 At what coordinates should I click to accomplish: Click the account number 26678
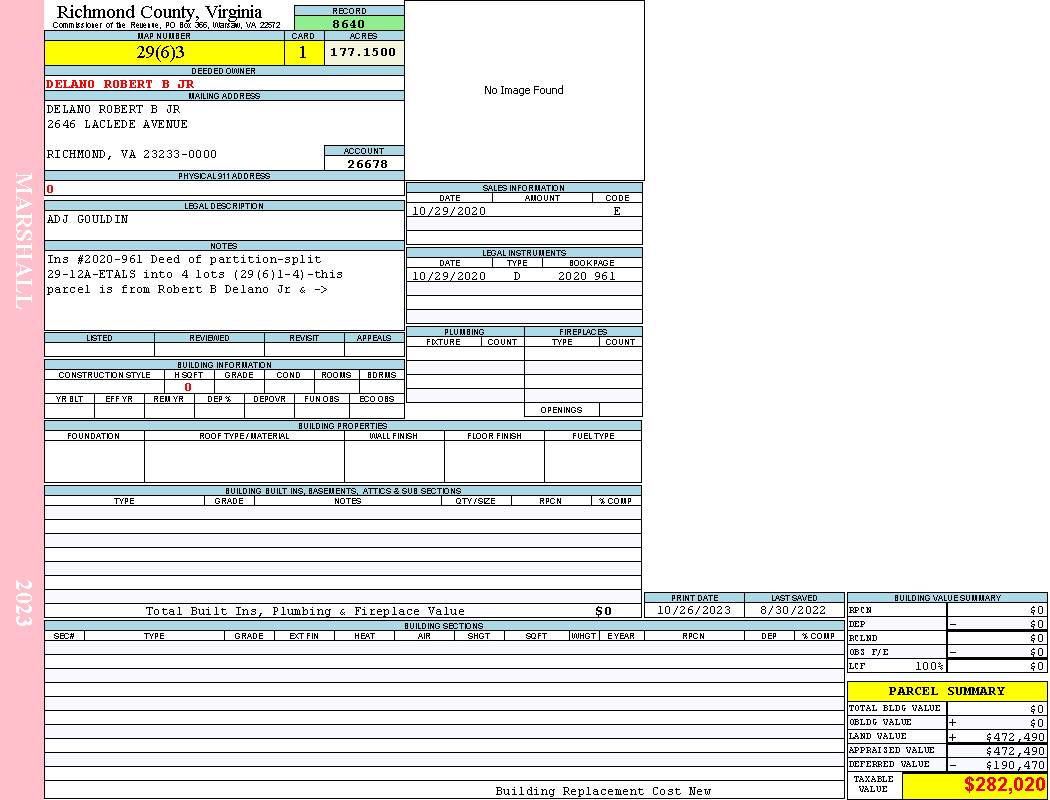364,164
